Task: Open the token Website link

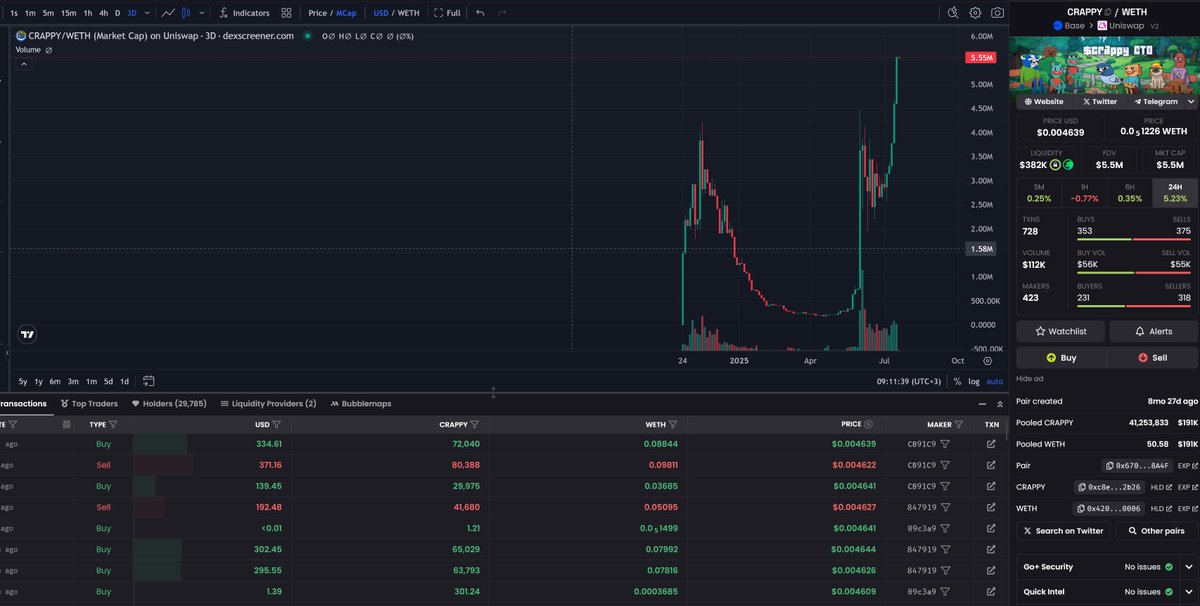Action: (x=1043, y=101)
